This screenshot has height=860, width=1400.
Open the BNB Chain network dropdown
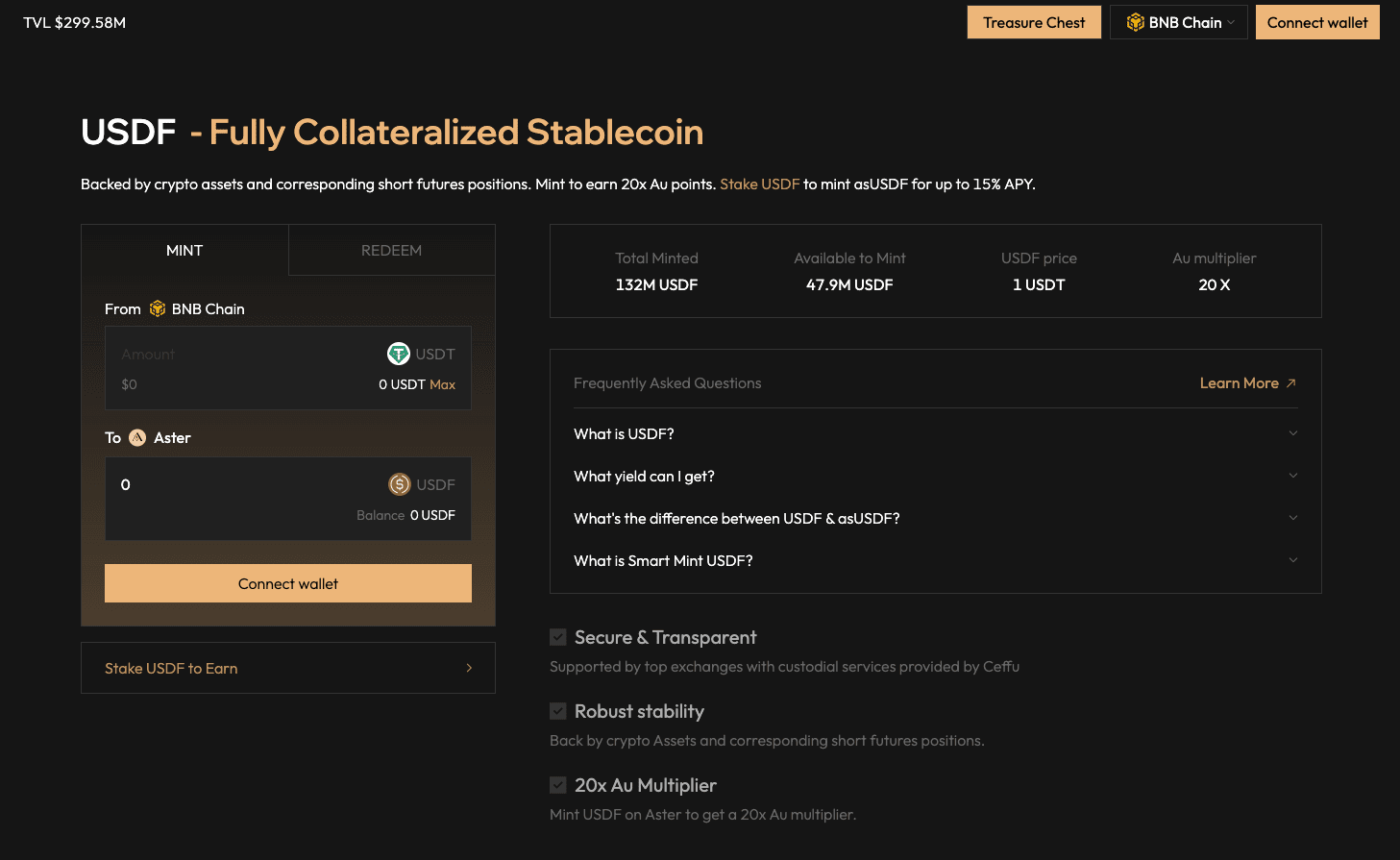[1179, 22]
